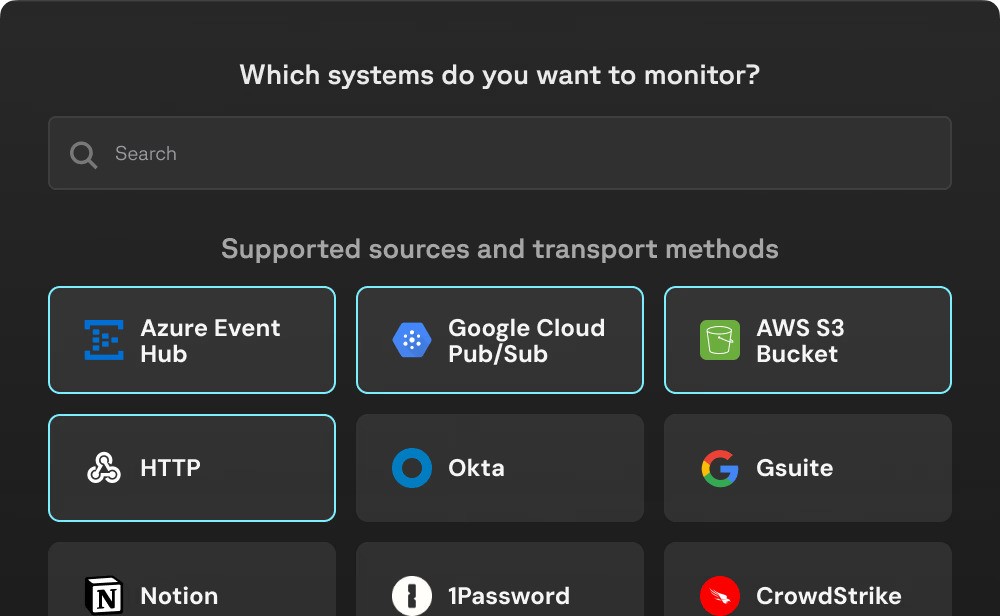Click the red CrowdStrike falcon icon
1000x616 pixels.
pos(720,596)
